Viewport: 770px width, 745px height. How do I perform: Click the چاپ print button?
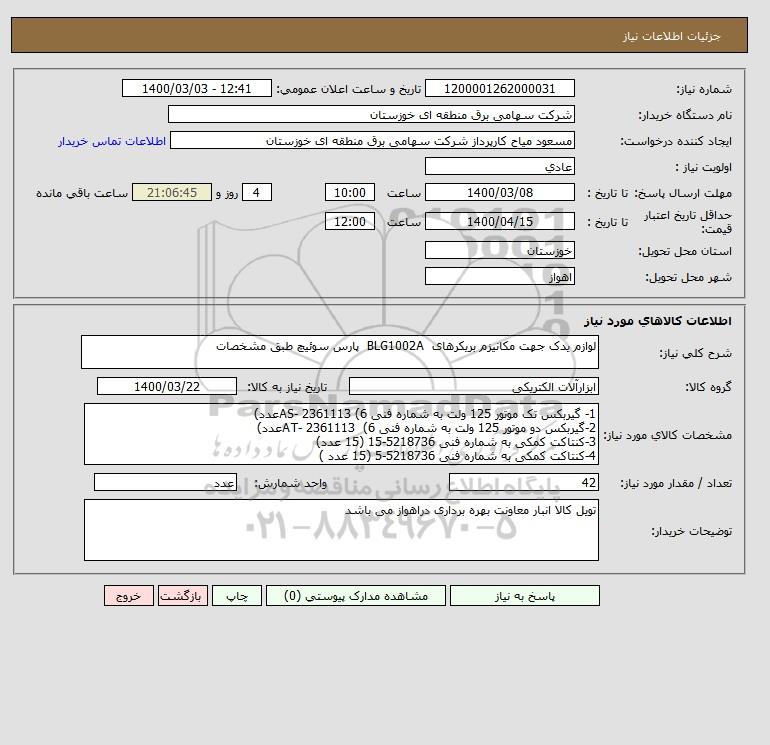tap(237, 596)
